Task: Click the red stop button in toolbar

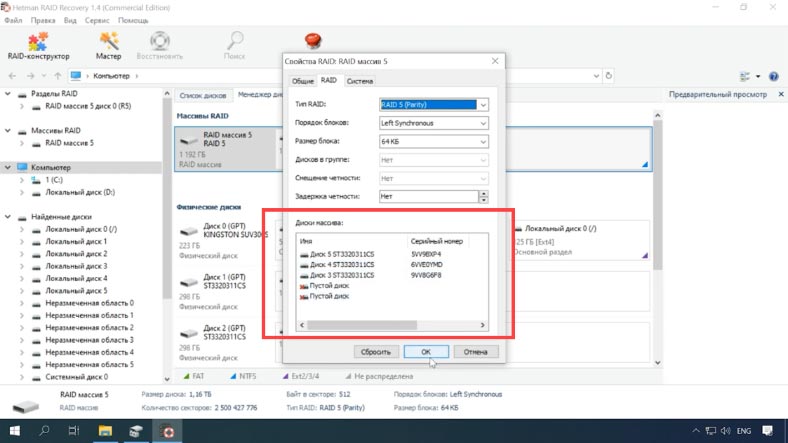Action: click(313, 40)
